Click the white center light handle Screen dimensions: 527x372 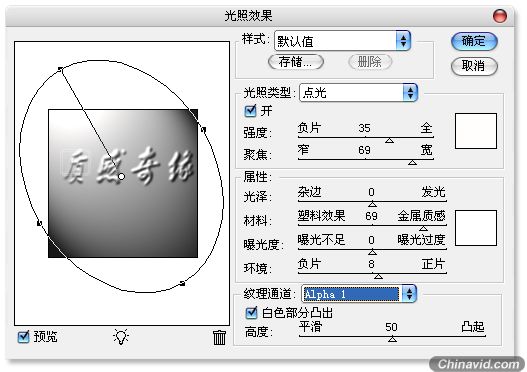click(x=121, y=176)
